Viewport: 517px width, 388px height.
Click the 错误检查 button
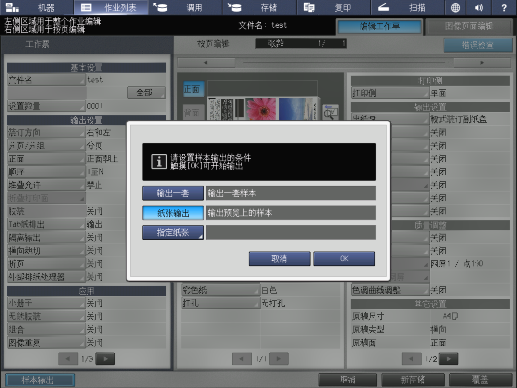(478, 45)
